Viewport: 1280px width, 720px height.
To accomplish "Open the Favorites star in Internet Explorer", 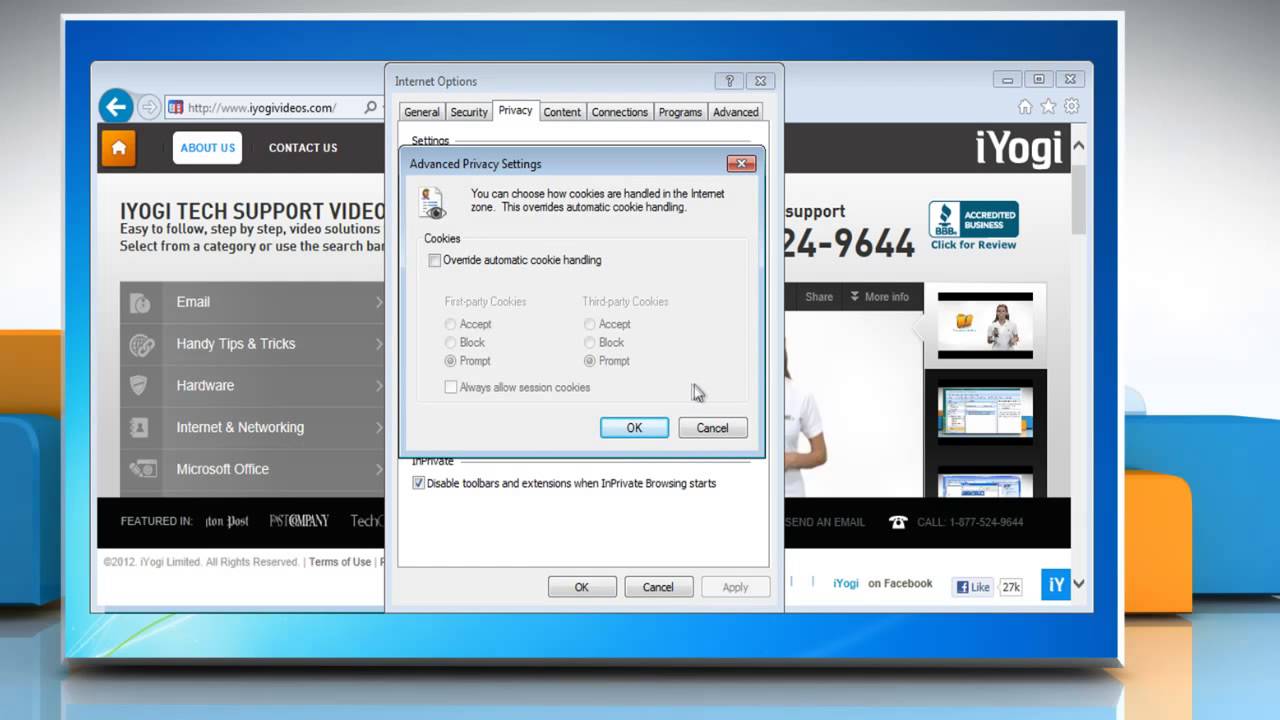I will [x=1048, y=106].
